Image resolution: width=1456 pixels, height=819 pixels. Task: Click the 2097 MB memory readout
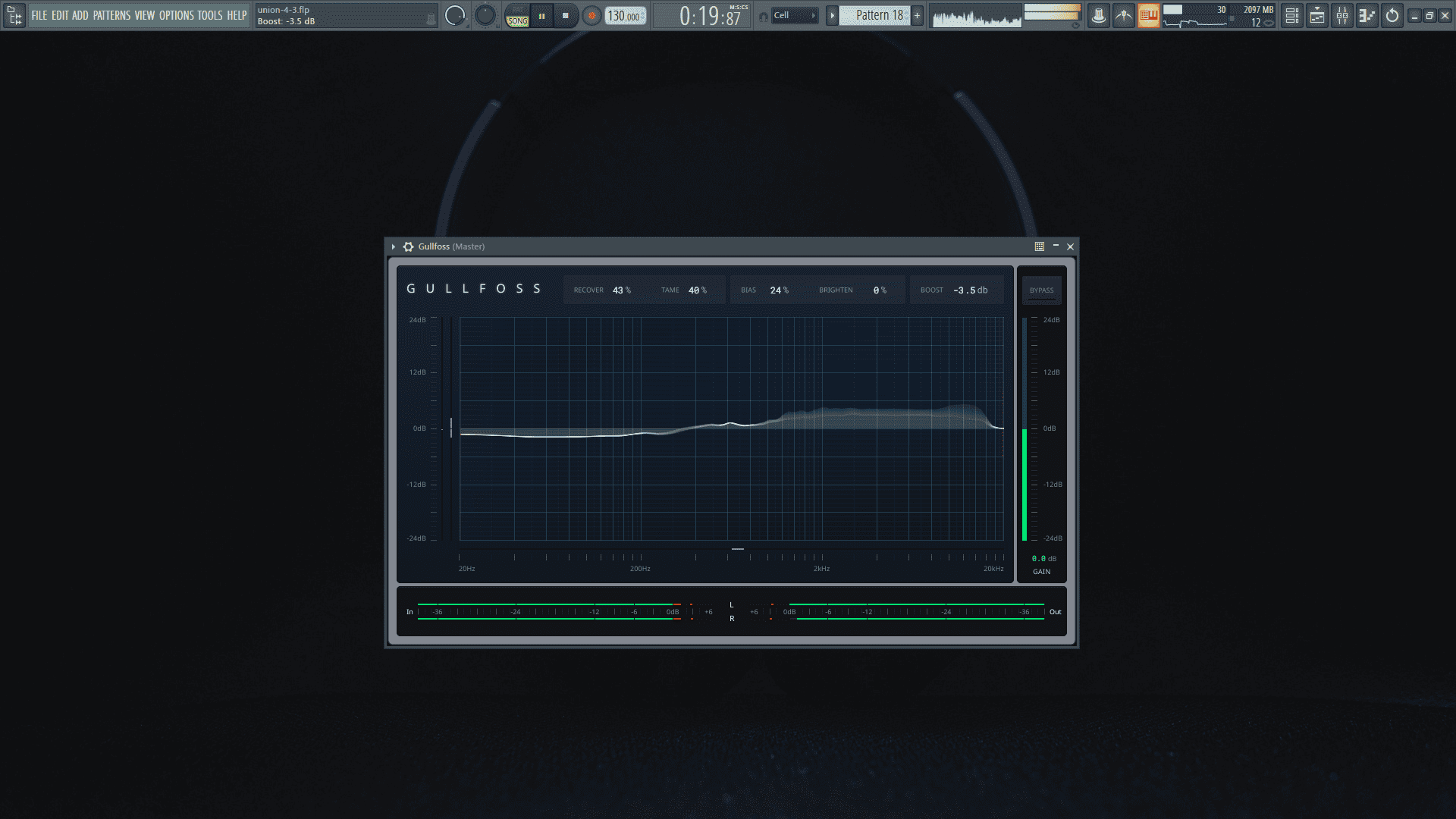tap(1258, 10)
